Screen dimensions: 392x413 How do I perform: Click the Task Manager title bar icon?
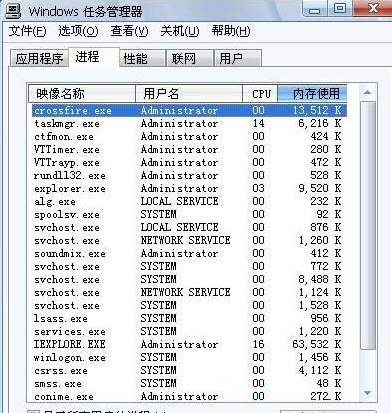pos(13,10)
